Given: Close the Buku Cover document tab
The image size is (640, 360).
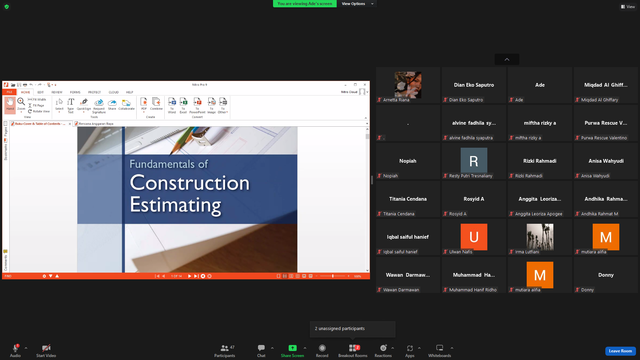Looking at the screenshot, I should click(70, 124).
